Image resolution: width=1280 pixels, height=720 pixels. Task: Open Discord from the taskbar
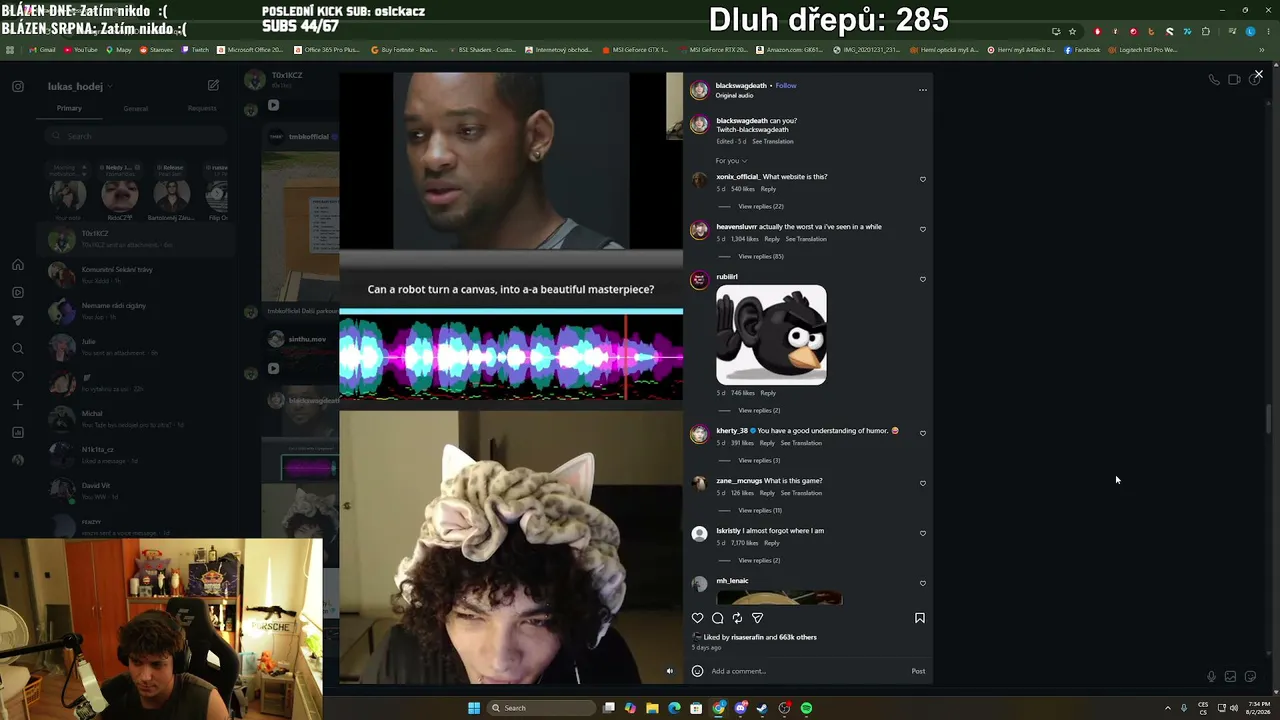(x=740, y=708)
